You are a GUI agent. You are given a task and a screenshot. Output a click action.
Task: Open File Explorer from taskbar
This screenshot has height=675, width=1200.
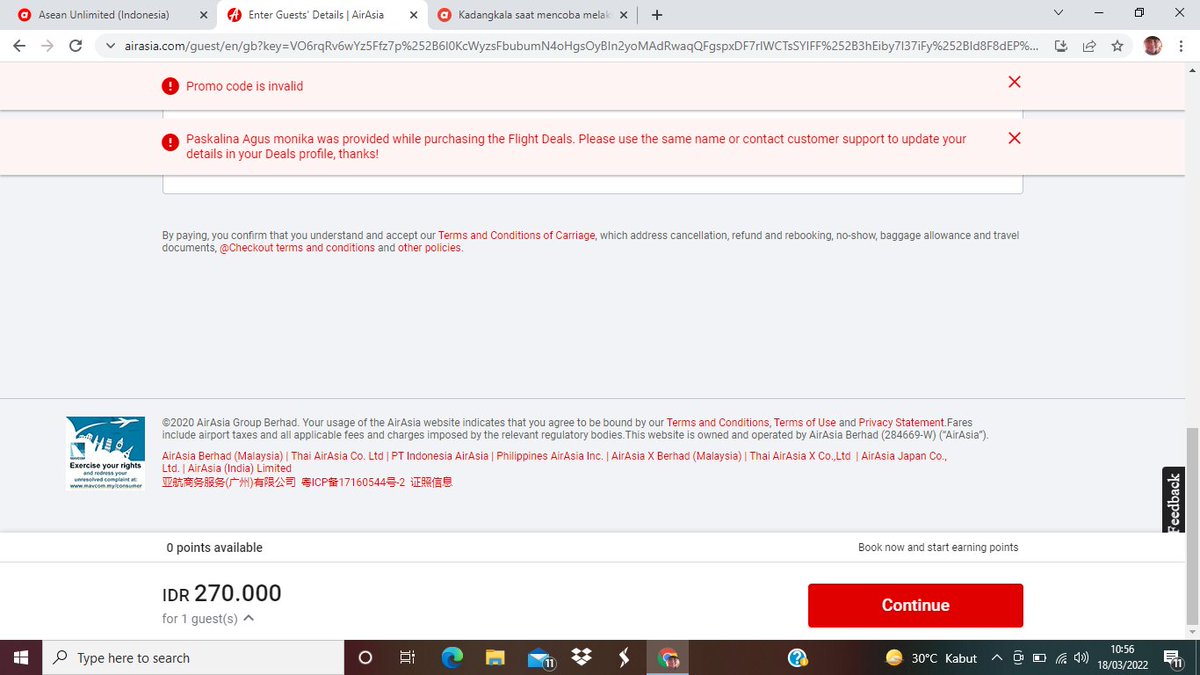tap(496, 657)
